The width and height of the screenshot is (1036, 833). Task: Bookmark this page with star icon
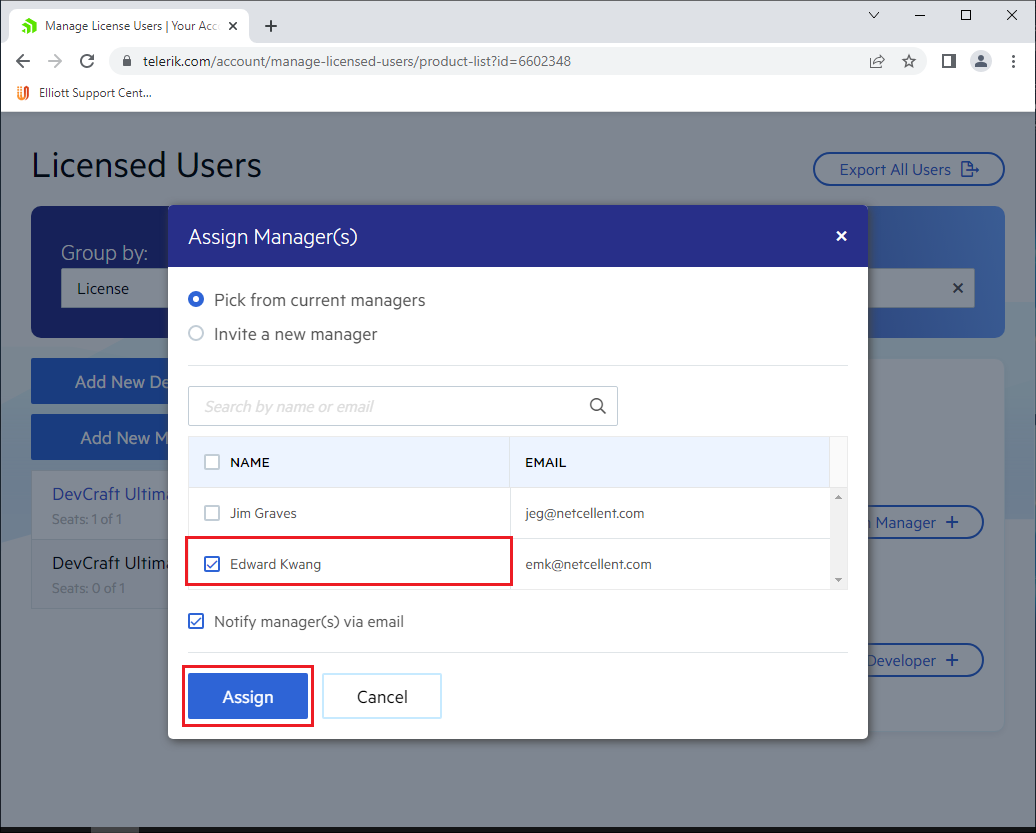coord(909,61)
